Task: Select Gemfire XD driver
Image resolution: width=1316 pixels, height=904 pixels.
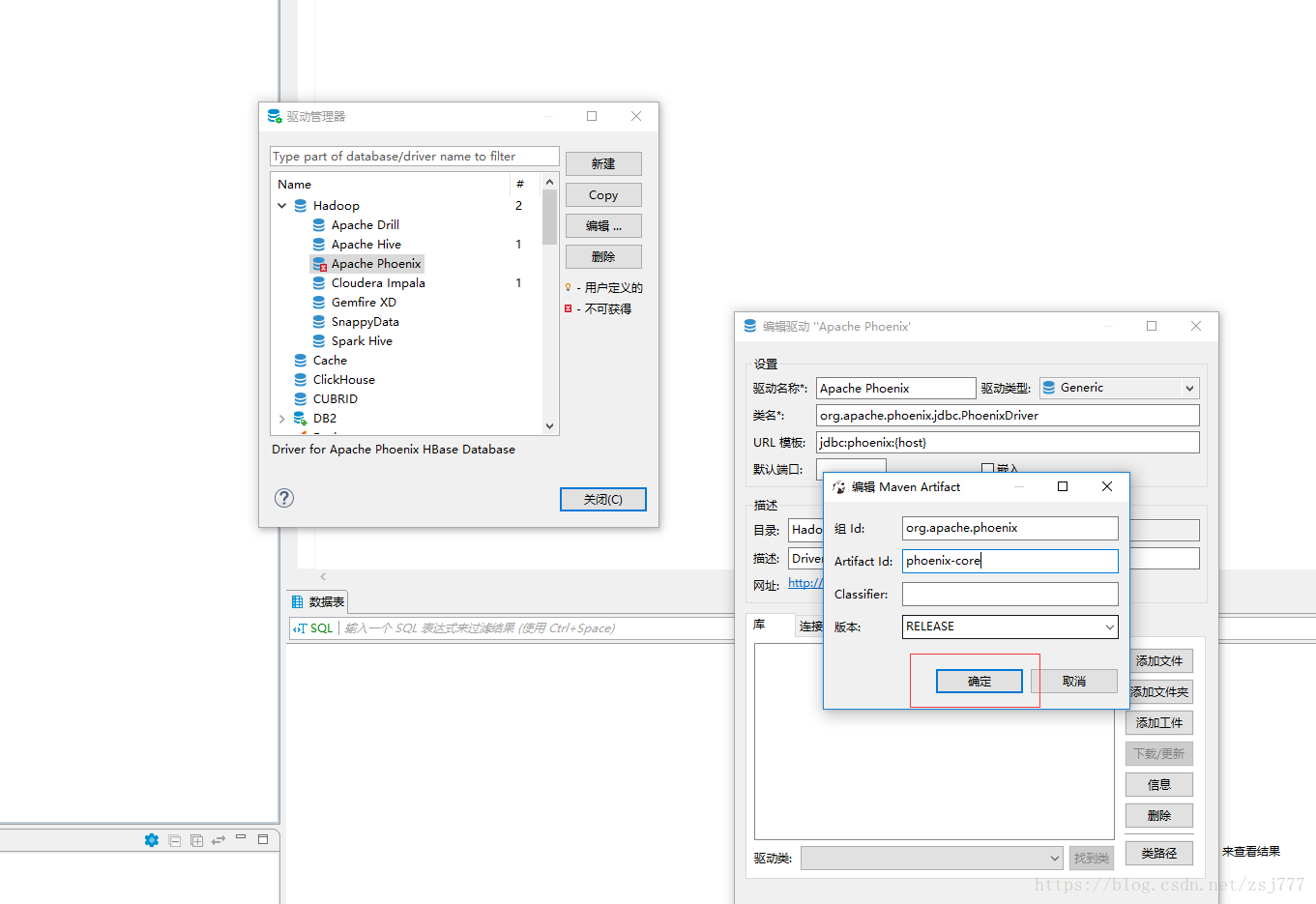Action: [364, 303]
